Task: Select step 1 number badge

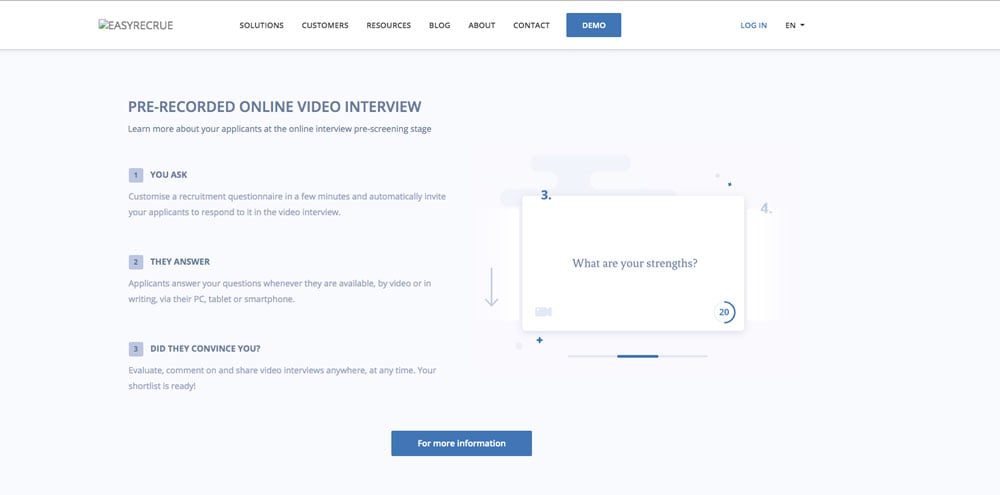Action: click(136, 175)
